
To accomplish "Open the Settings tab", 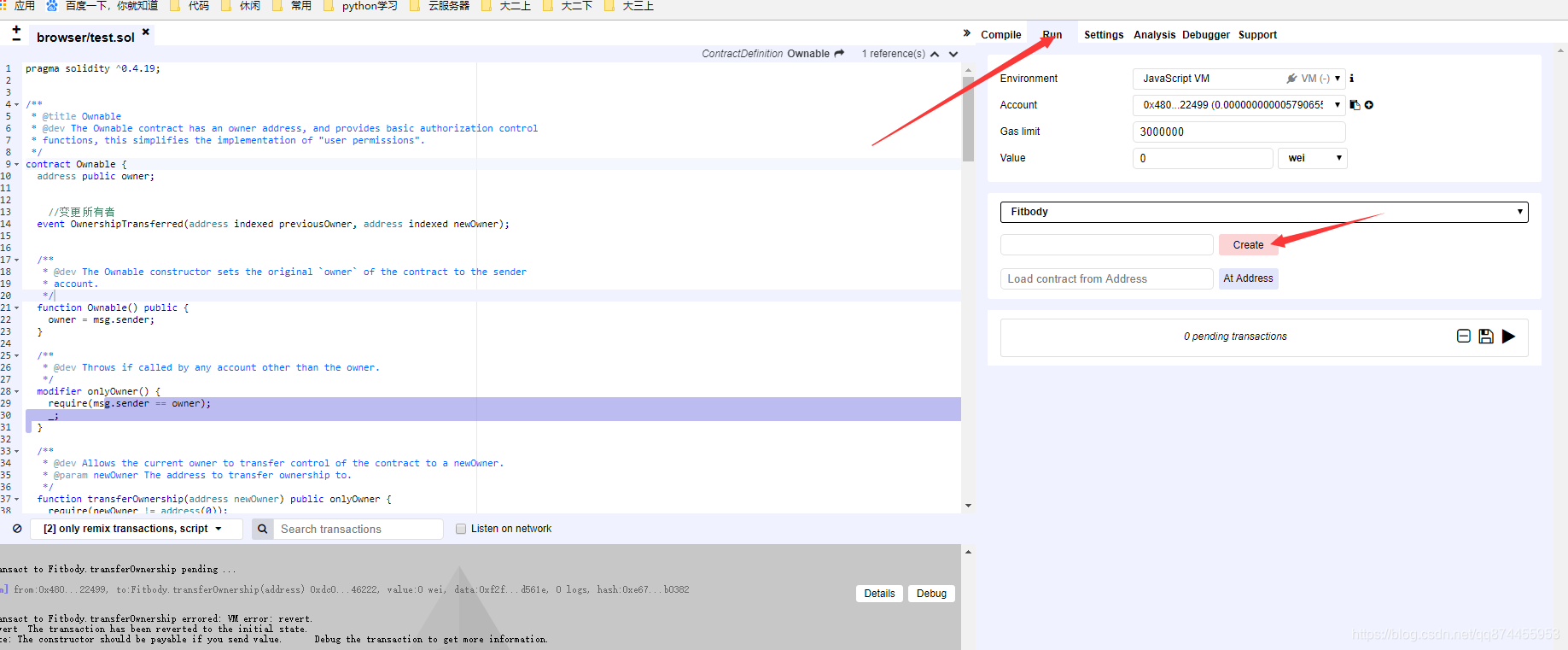I will click(x=1104, y=35).
